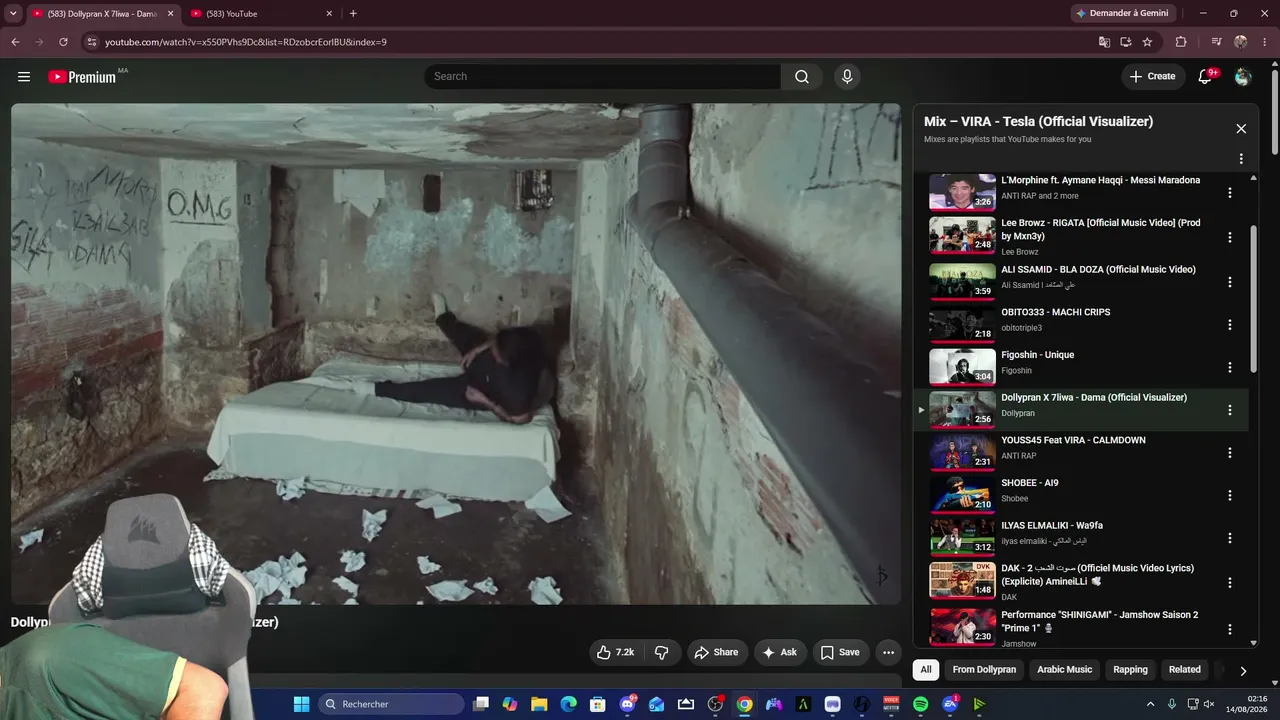Open options for Lee Browz RIGATA
The image size is (1280, 720).
(1230, 238)
